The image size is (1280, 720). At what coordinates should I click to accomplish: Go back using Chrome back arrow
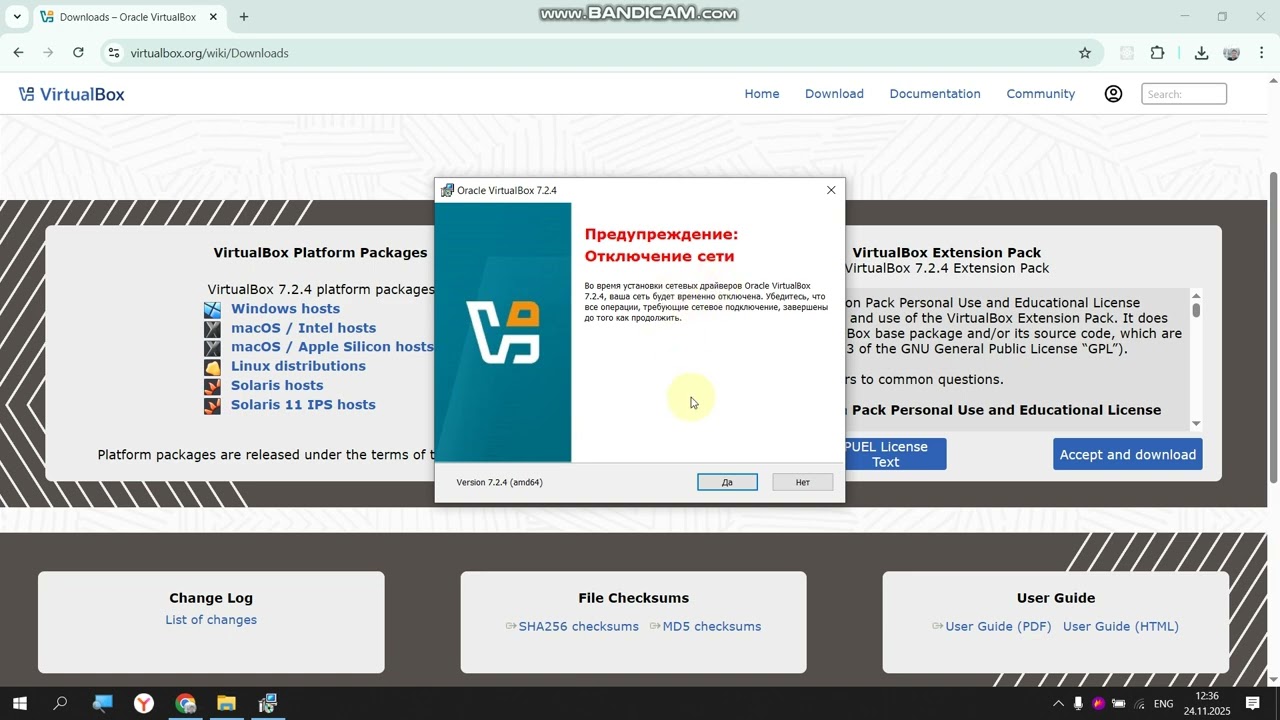(x=19, y=53)
